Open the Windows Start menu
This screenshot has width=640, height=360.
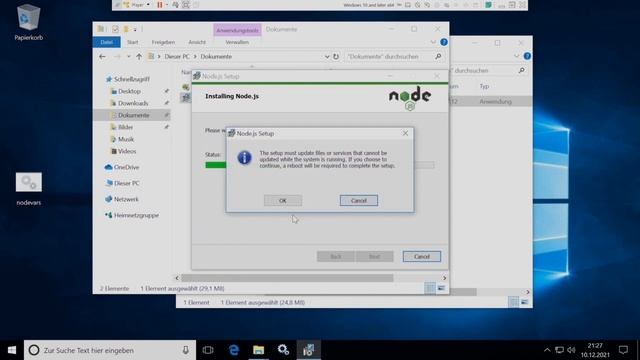tap(12, 350)
